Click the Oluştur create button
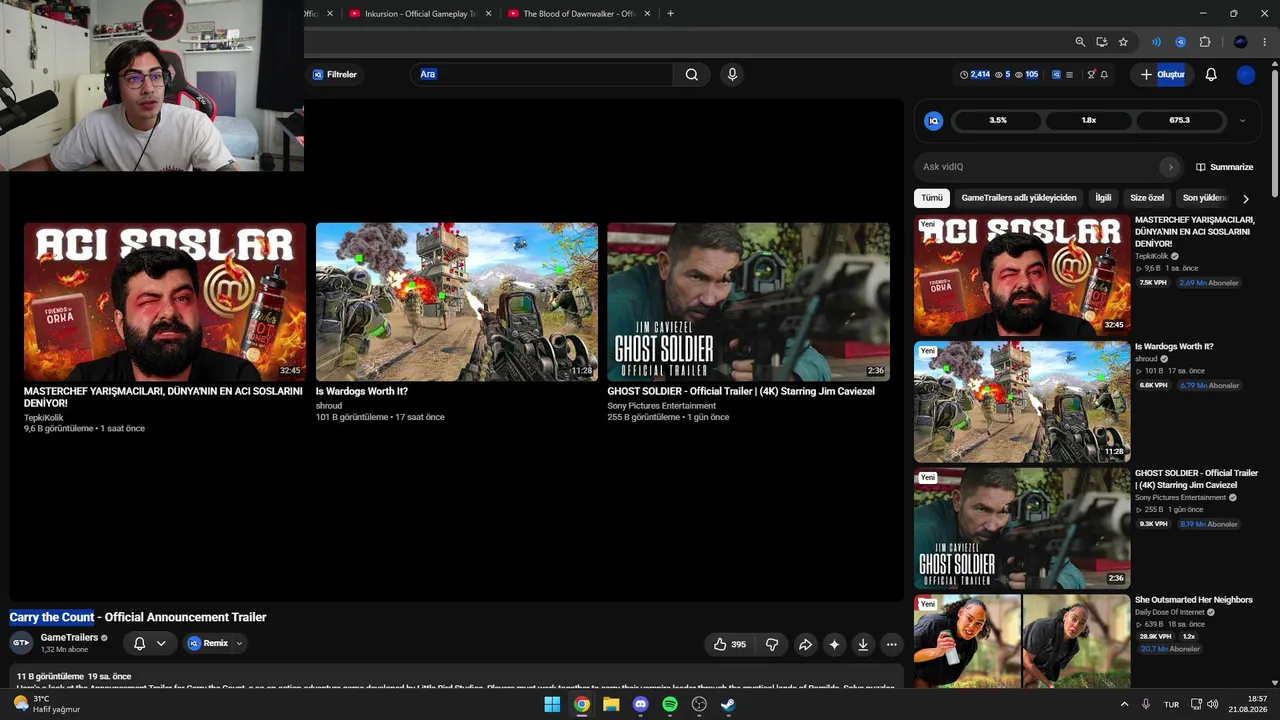 (1162, 74)
